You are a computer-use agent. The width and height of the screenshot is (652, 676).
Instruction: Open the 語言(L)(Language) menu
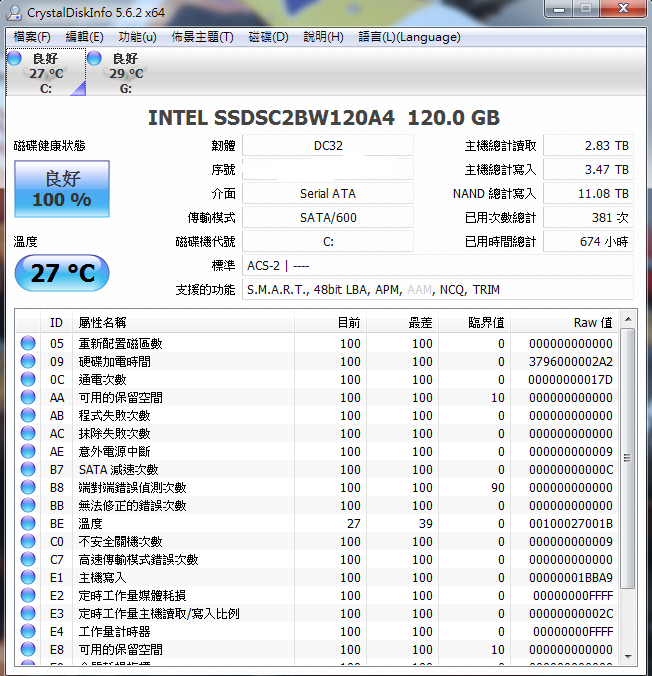[409, 37]
